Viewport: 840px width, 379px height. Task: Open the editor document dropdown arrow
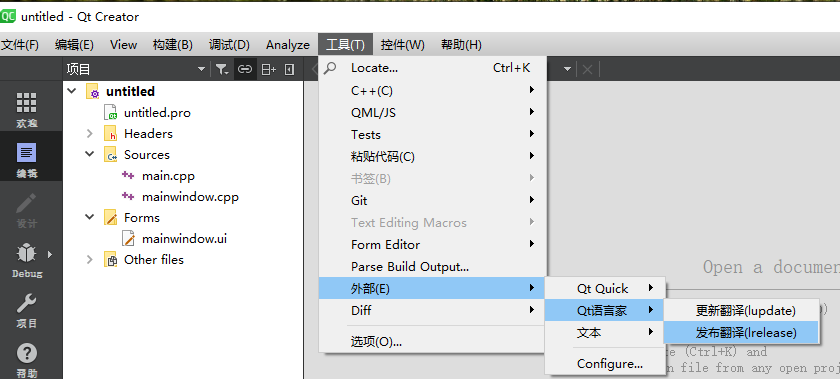[x=567, y=69]
